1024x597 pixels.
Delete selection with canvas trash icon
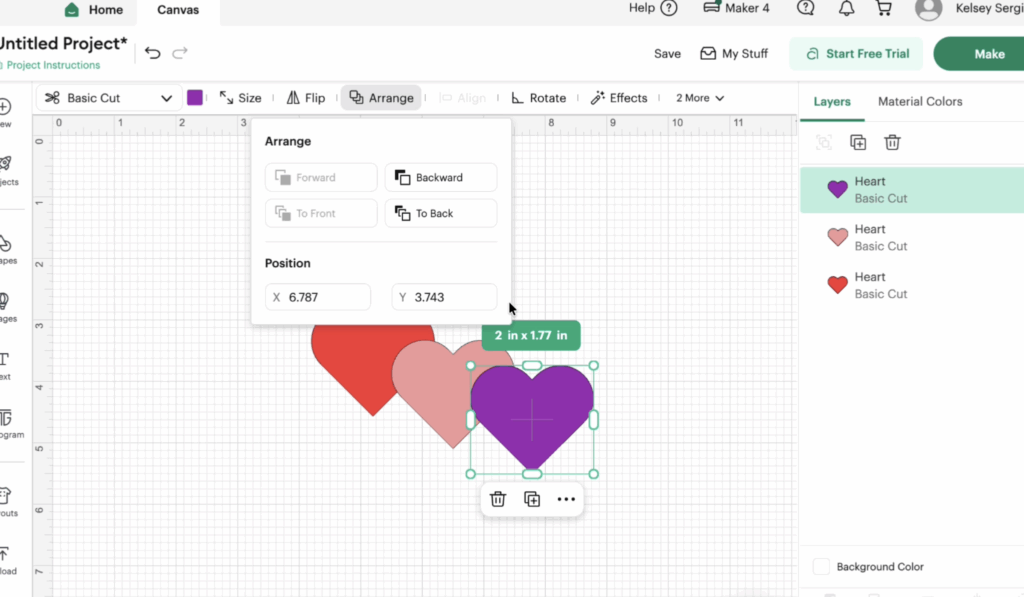498,500
